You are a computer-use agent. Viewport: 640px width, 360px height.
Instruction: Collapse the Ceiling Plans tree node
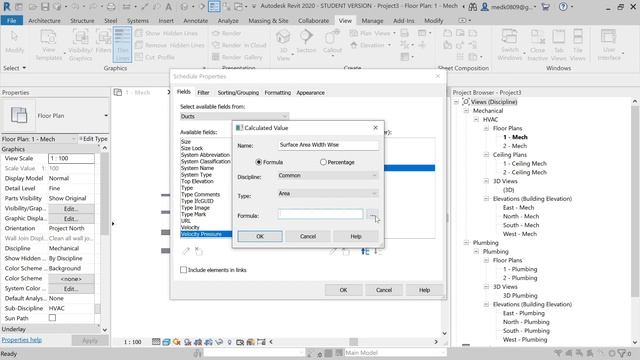(486, 155)
